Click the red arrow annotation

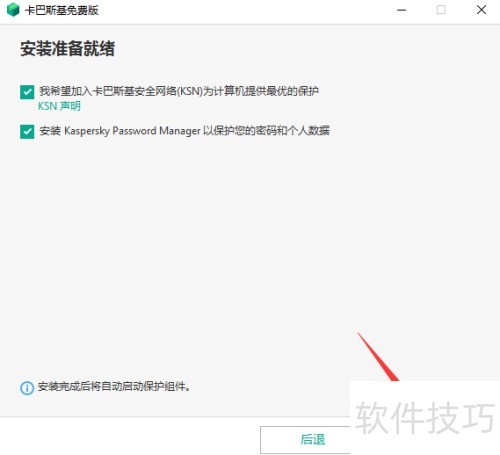378,357
